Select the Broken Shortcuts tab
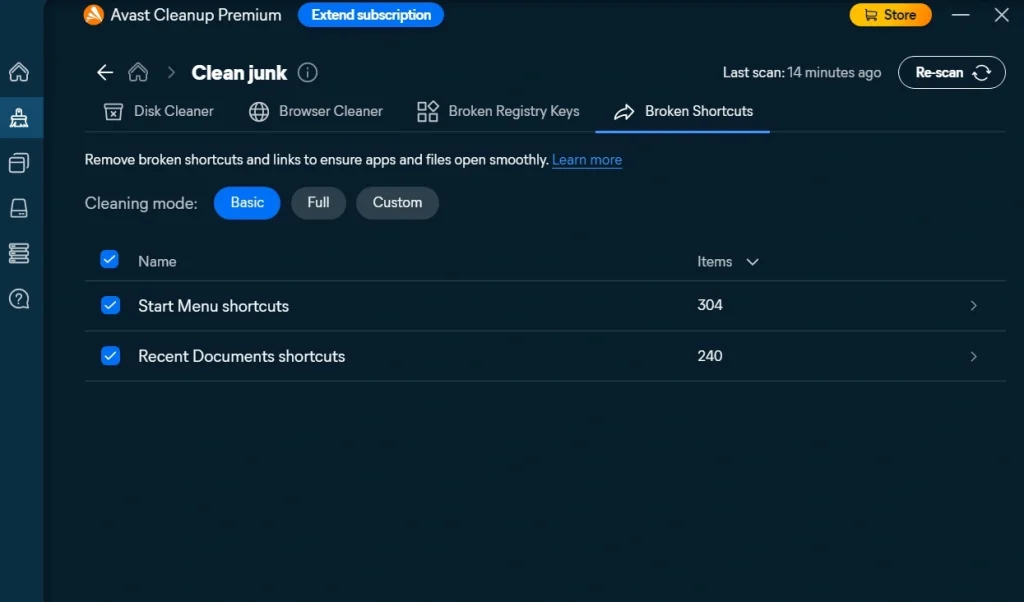Image resolution: width=1024 pixels, height=602 pixels. (x=682, y=112)
